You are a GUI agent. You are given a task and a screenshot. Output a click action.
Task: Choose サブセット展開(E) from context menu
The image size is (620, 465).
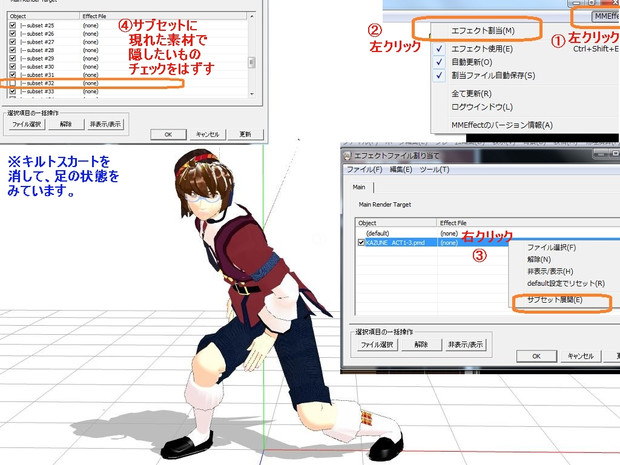(x=555, y=300)
